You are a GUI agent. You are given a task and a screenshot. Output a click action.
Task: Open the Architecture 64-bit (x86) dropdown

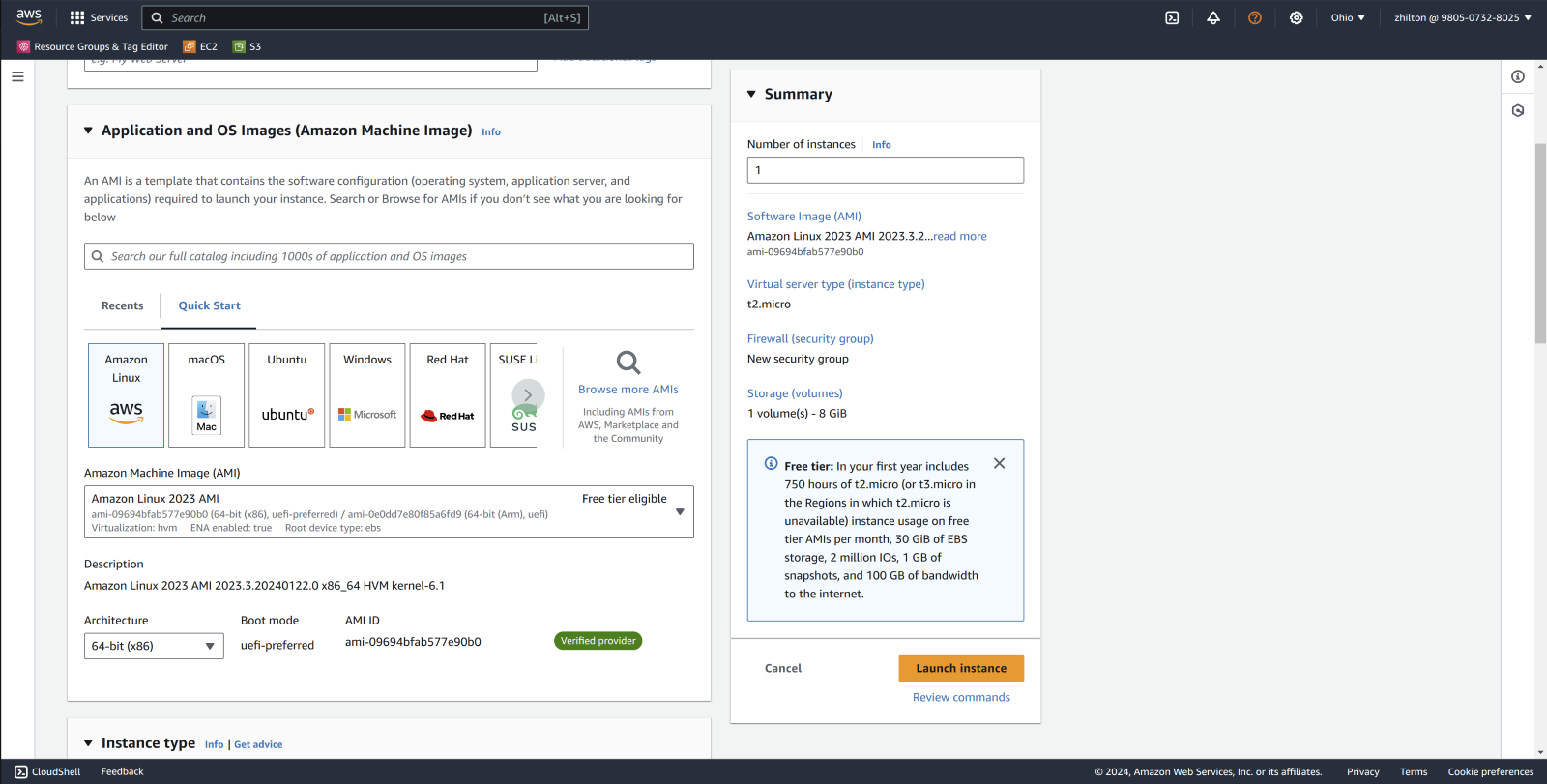(x=154, y=646)
